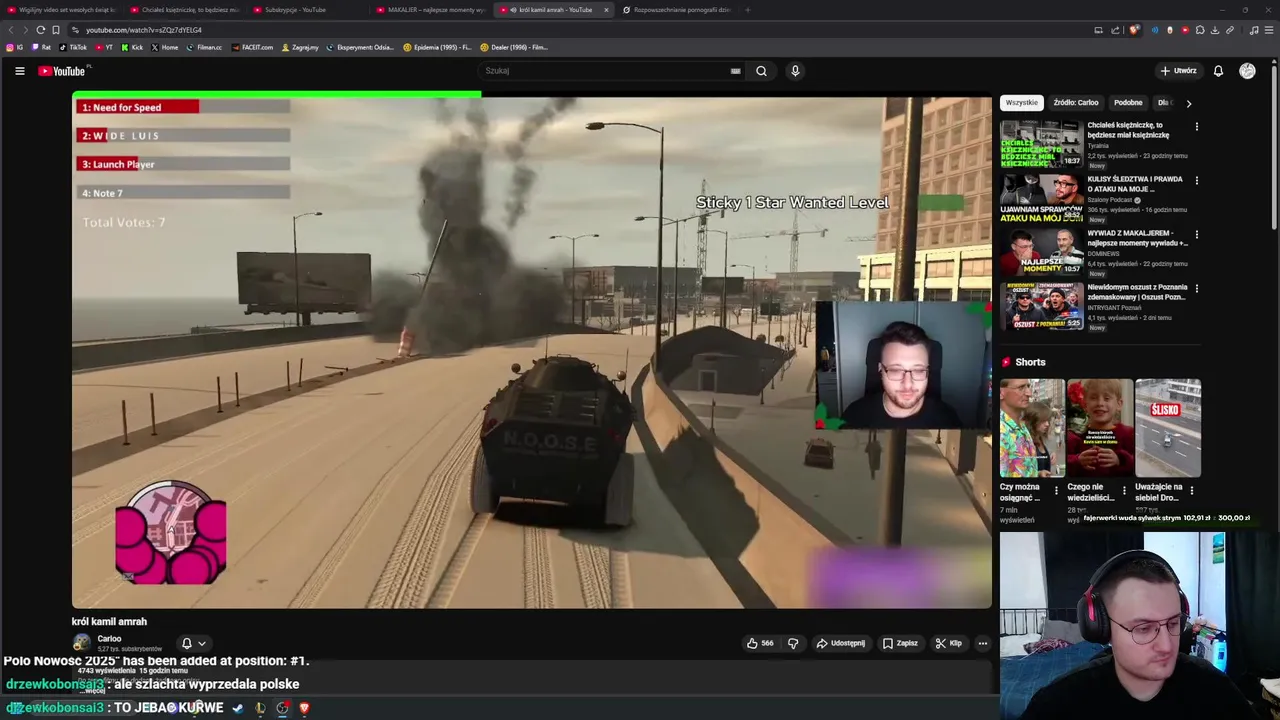Open the 'Uważajcie na siebie' short
This screenshot has height=720, width=1280.
point(1168,428)
